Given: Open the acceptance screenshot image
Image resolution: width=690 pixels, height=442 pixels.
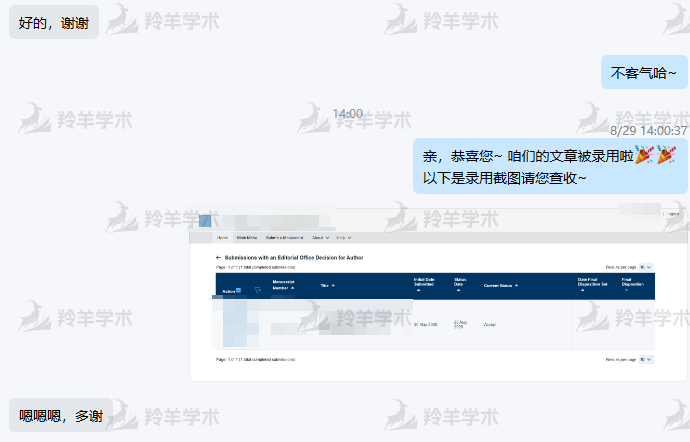Looking at the screenshot, I should (x=438, y=295).
